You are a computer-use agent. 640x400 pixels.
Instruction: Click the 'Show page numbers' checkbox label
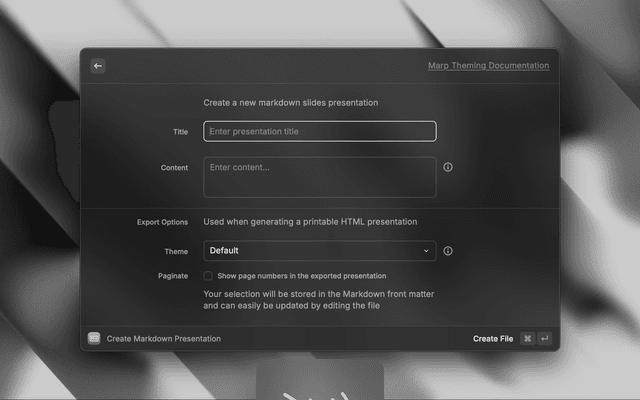(x=301, y=276)
